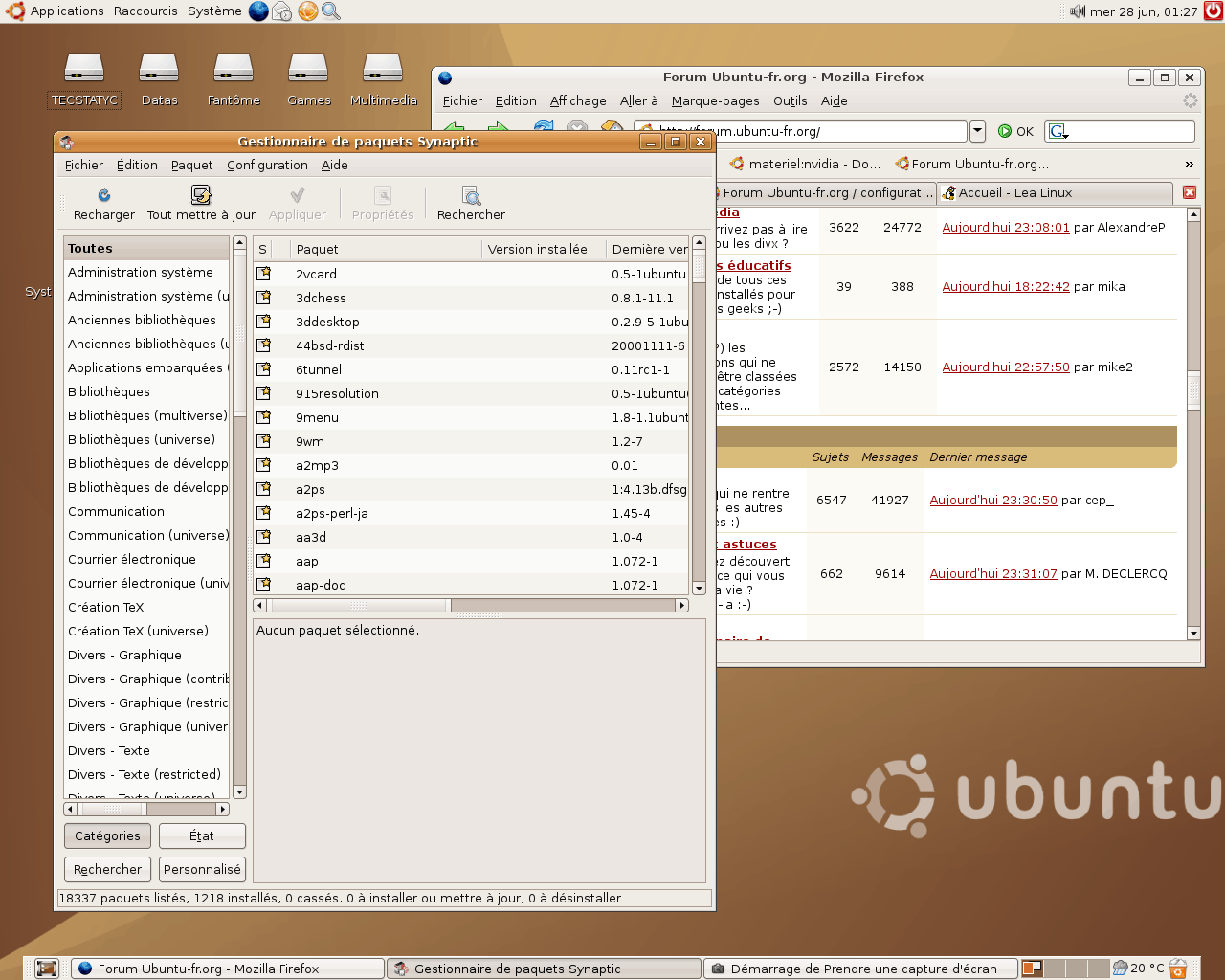Click the Firefox page vertical scrollbar thumb
The image size is (1225, 980).
click(x=1193, y=390)
